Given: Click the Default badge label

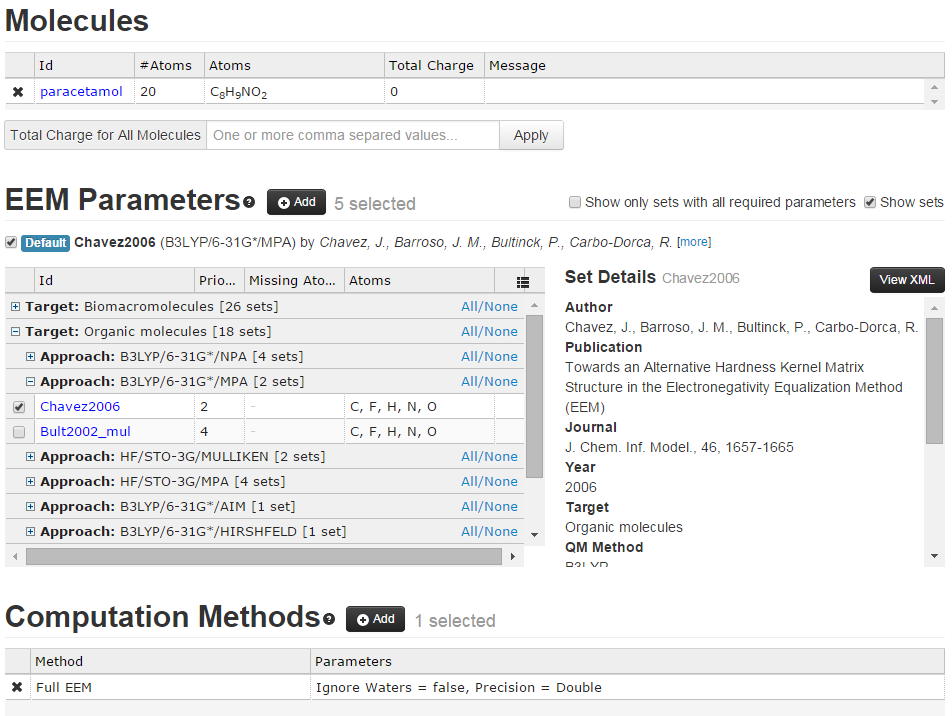Looking at the screenshot, I should click(46, 243).
